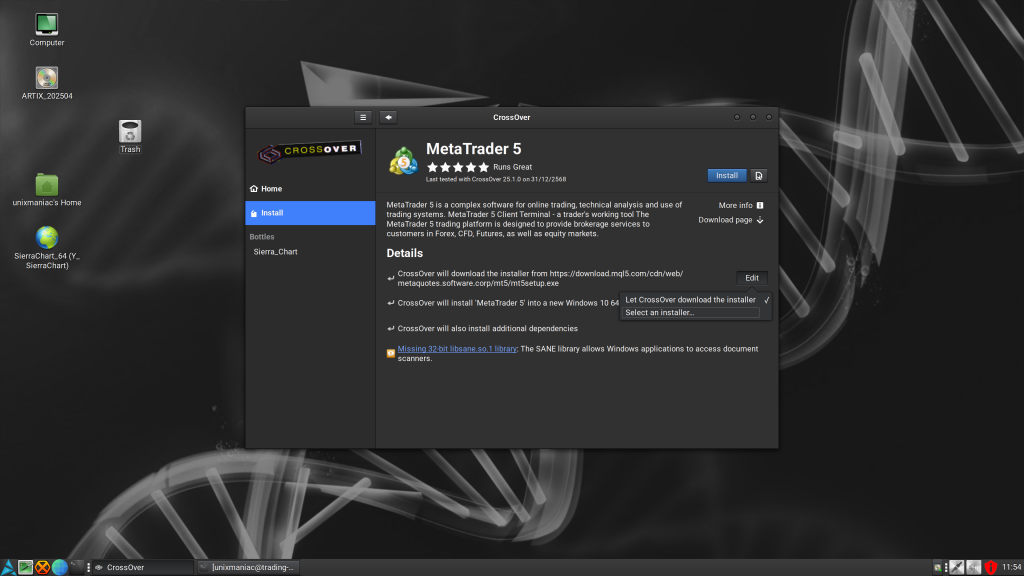
Task: Click the back navigation arrow in CrossOver
Action: [388, 117]
